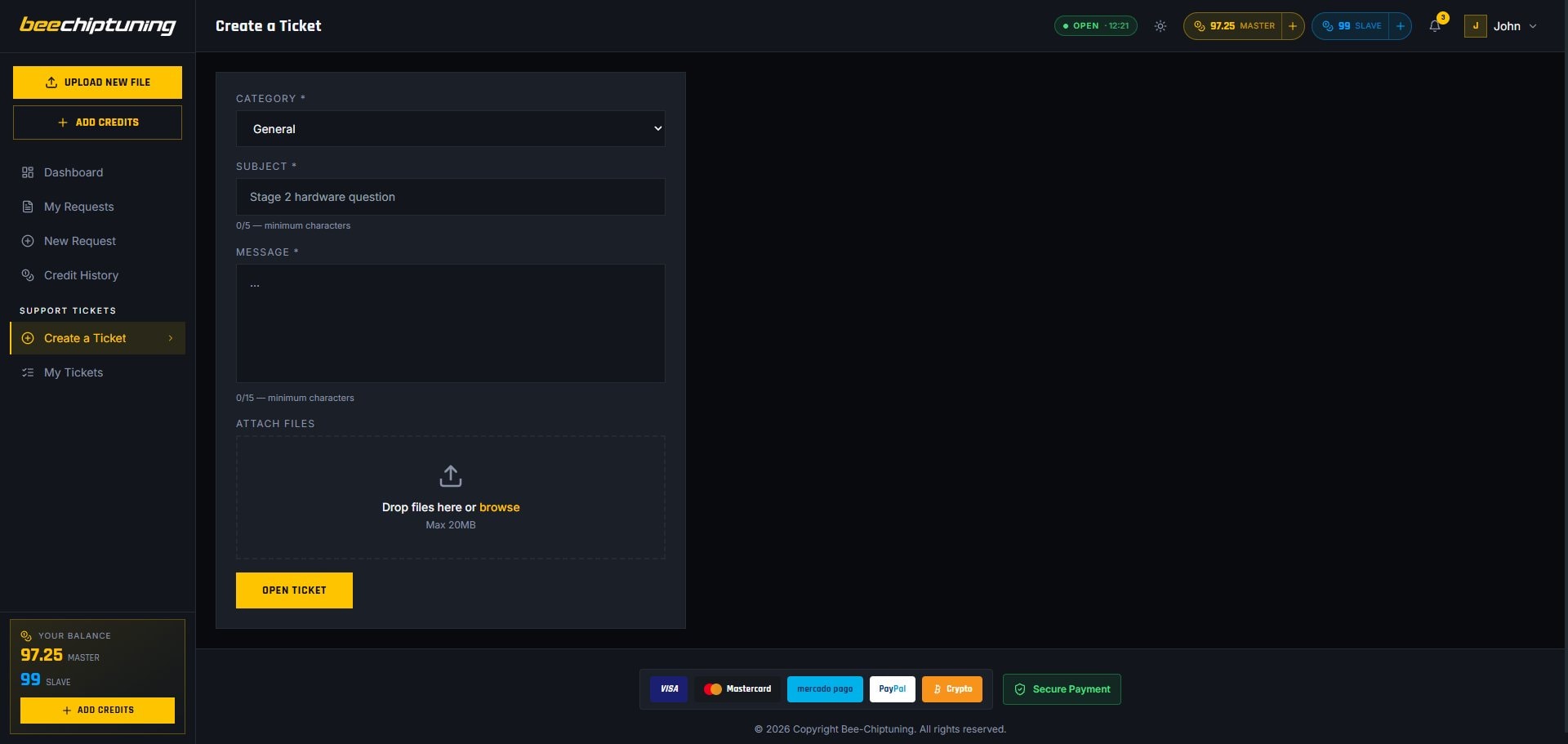Toggle the light/dark theme sun icon
Viewport: 1568px width, 744px height.
coord(1160,26)
